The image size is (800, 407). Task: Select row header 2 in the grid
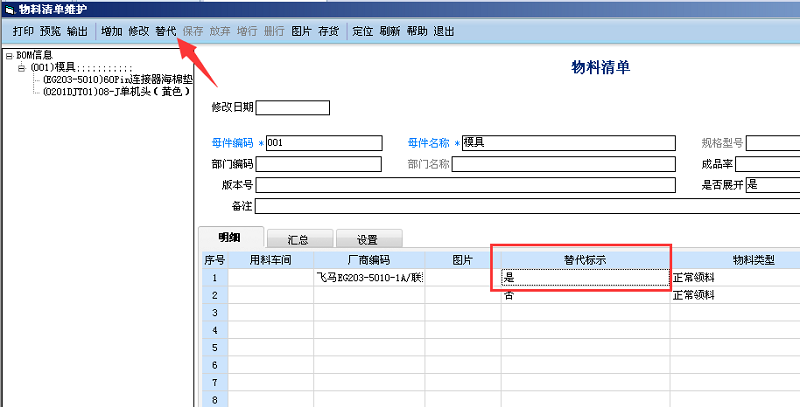click(x=215, y=295)
